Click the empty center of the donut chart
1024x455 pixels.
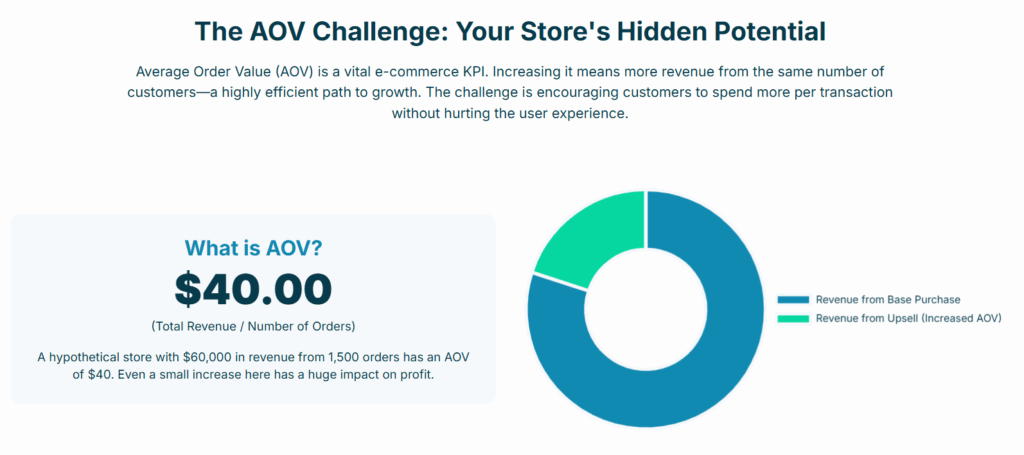click(x=645, y=309)
